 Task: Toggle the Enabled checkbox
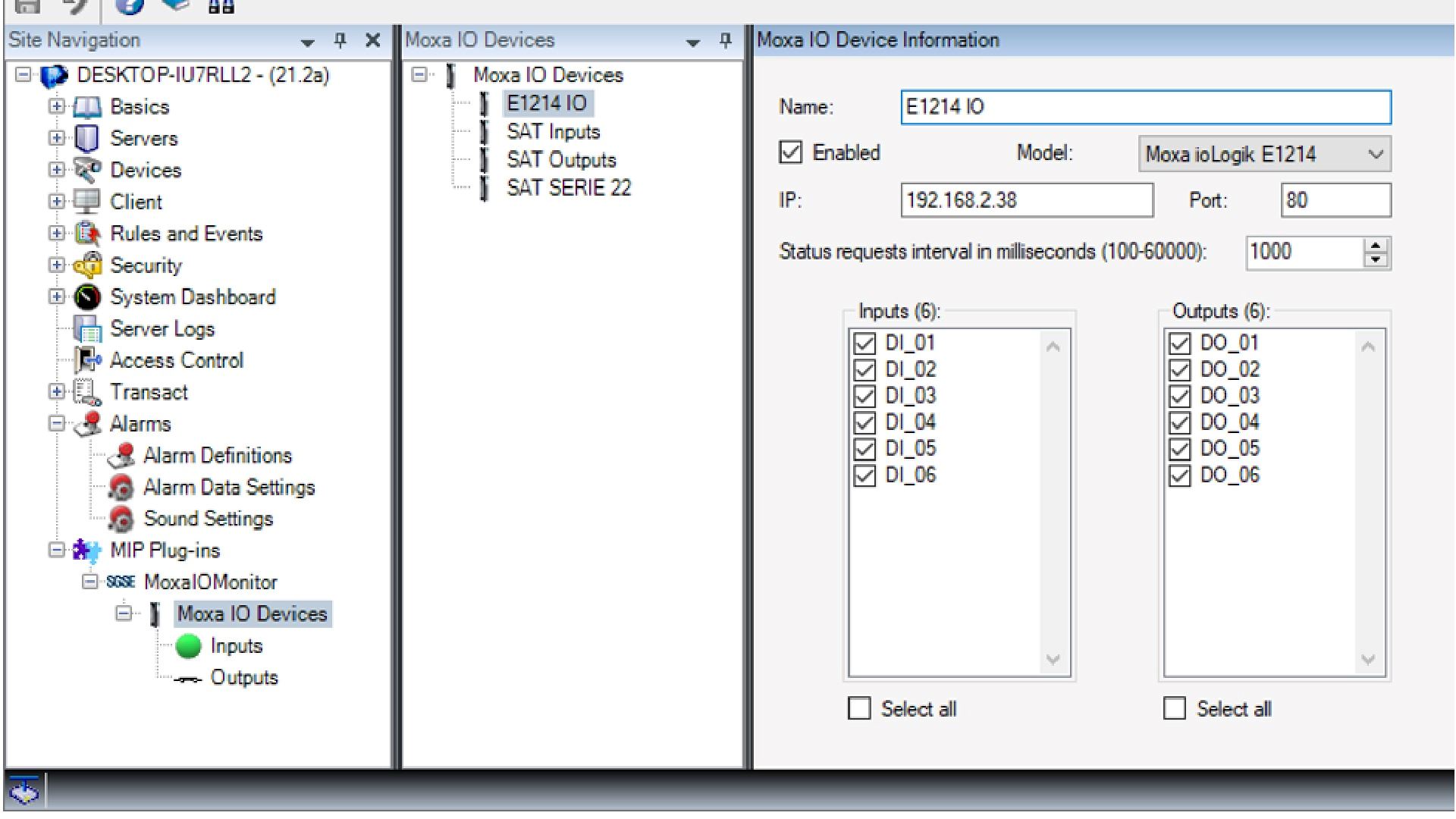tap(790, 152)
